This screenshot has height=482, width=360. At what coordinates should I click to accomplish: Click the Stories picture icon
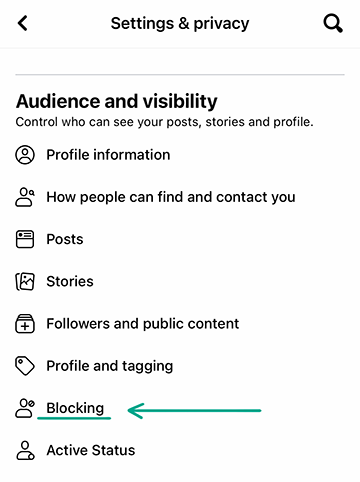click(25, 281)
